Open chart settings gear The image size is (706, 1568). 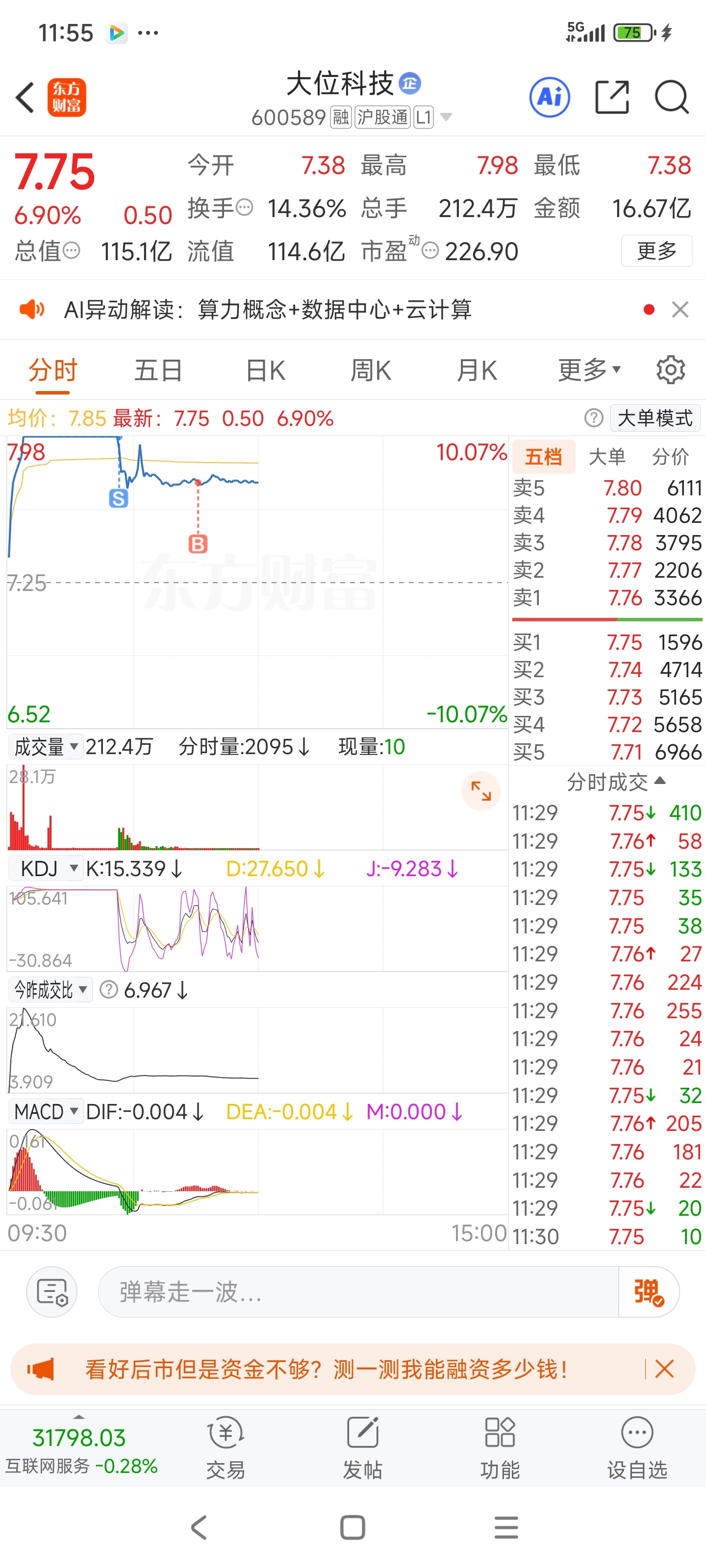pos(671,369)
